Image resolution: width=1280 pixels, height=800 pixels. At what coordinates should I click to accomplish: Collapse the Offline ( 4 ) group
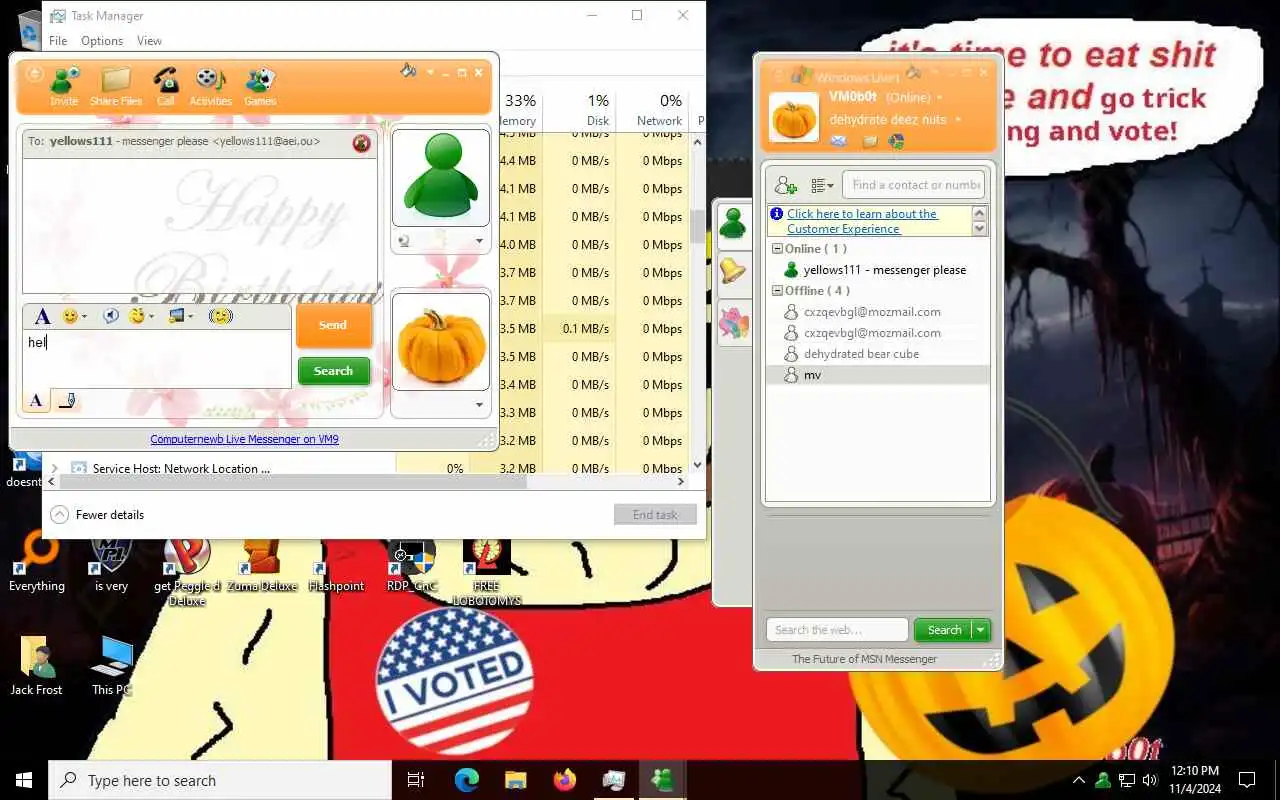click(x=777, y=291)
